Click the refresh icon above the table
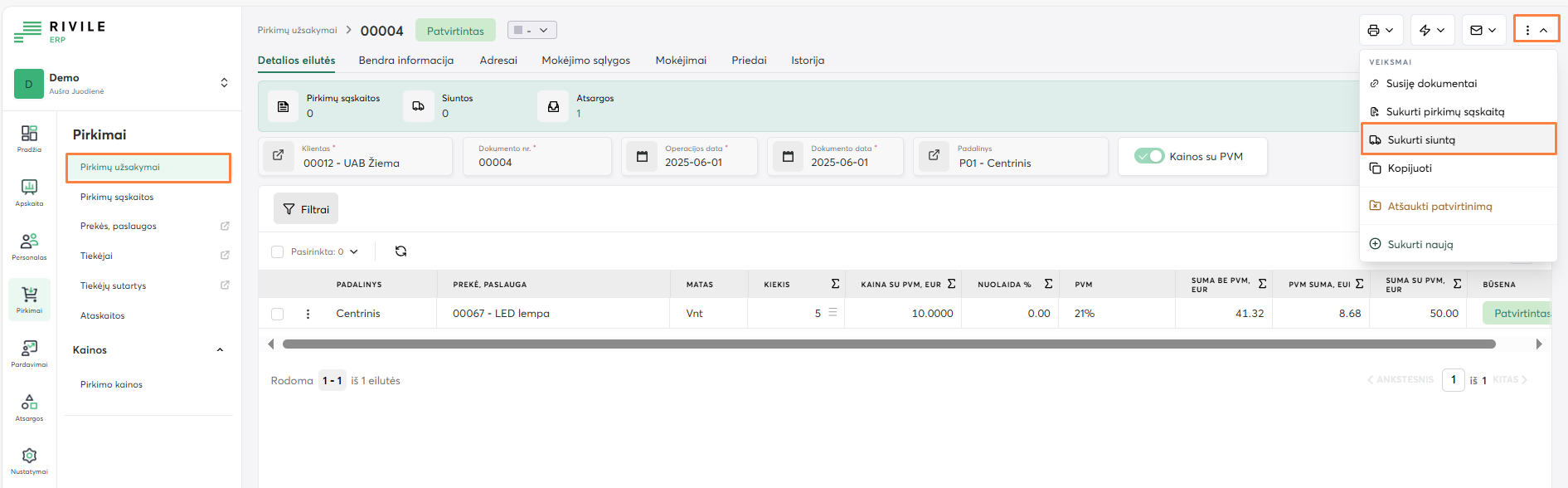The width and height of the screenshot is (1568, 488). coord(400,251)
